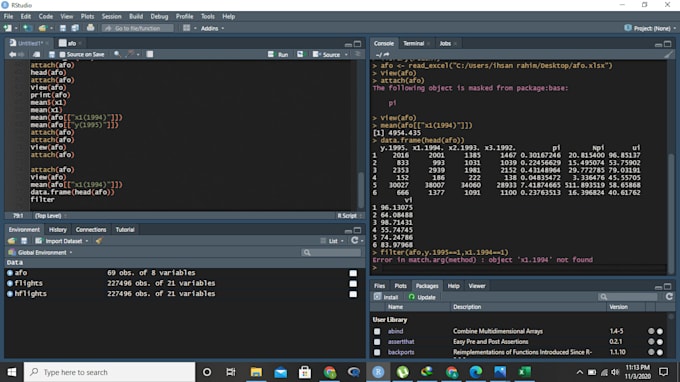Click the refresh environment icon
This screenshot has width=680, height=382.
(355, 241)
